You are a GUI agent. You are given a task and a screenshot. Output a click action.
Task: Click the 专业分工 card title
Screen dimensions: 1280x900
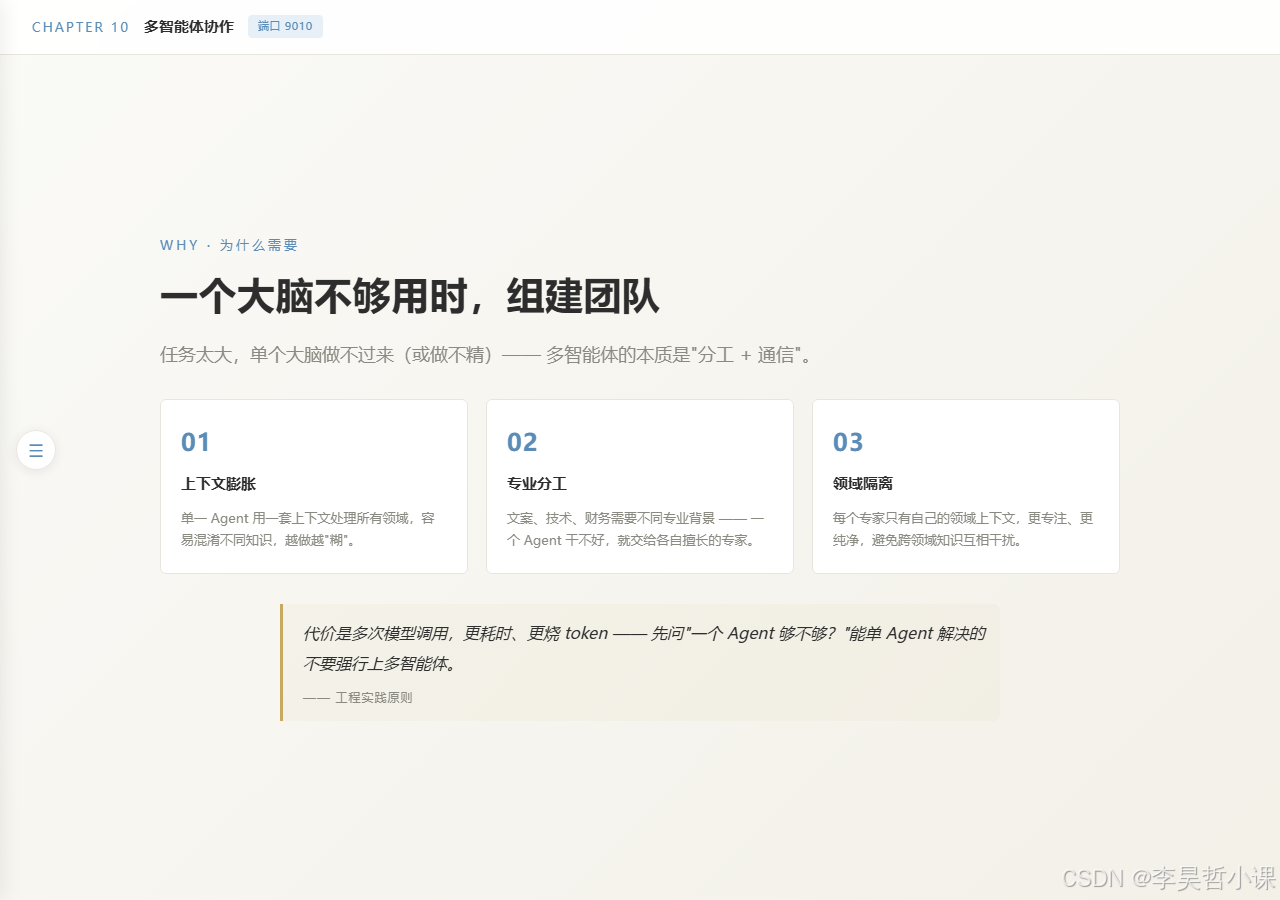[x=537, y=484]
